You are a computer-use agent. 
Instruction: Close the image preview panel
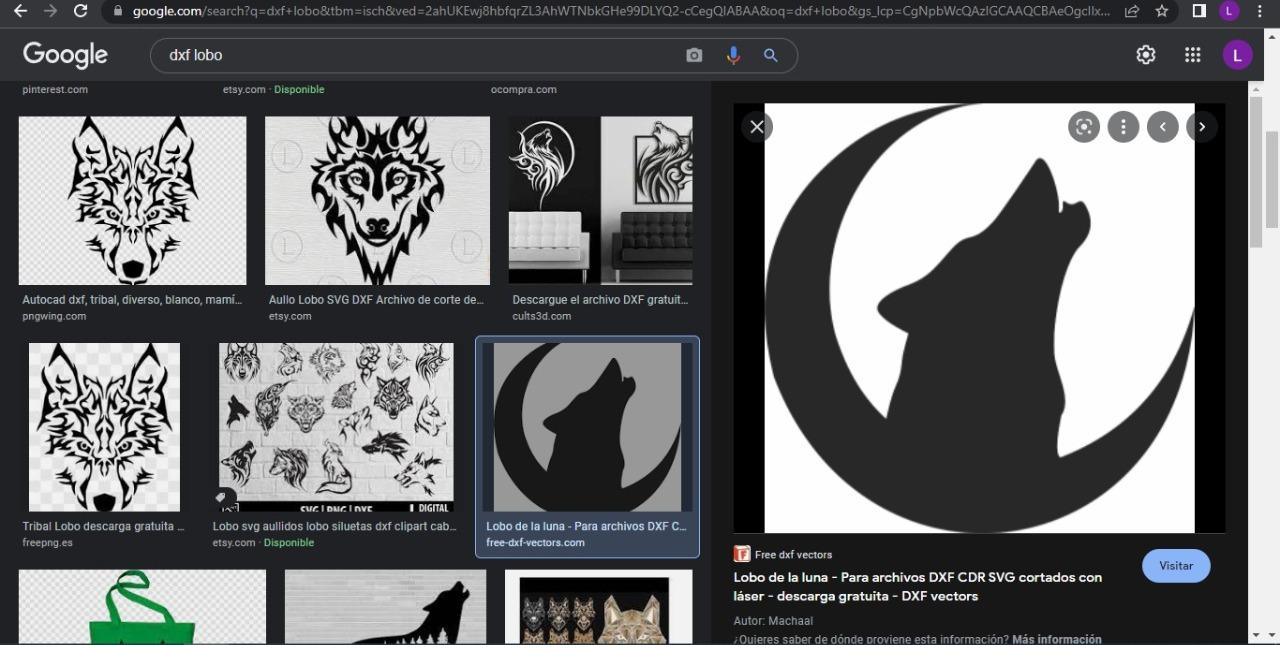[757, 127]
